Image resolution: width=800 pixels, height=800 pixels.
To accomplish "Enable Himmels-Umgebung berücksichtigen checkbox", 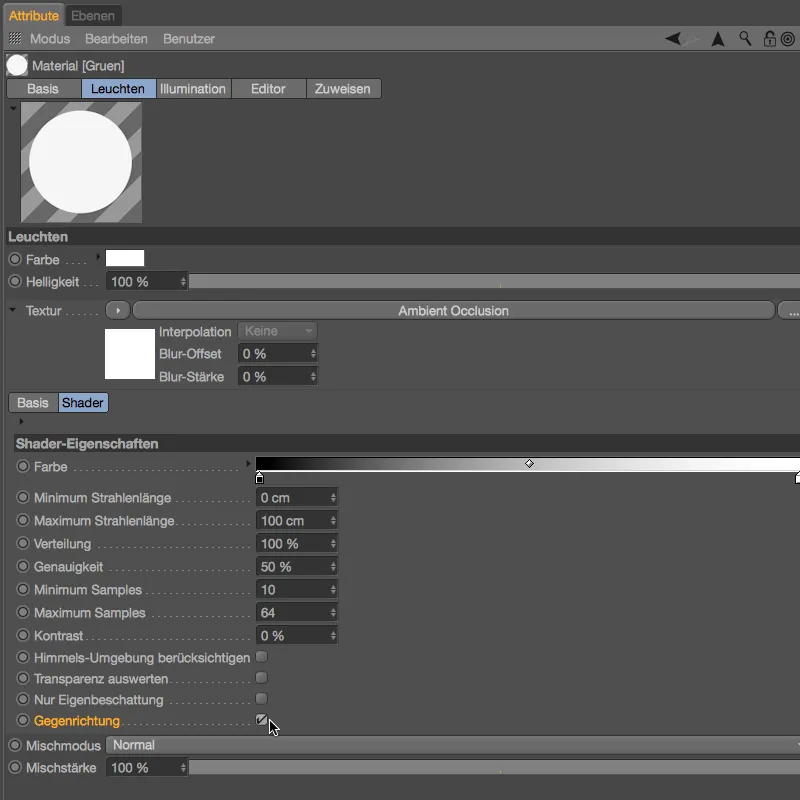I will coord(261,657).
